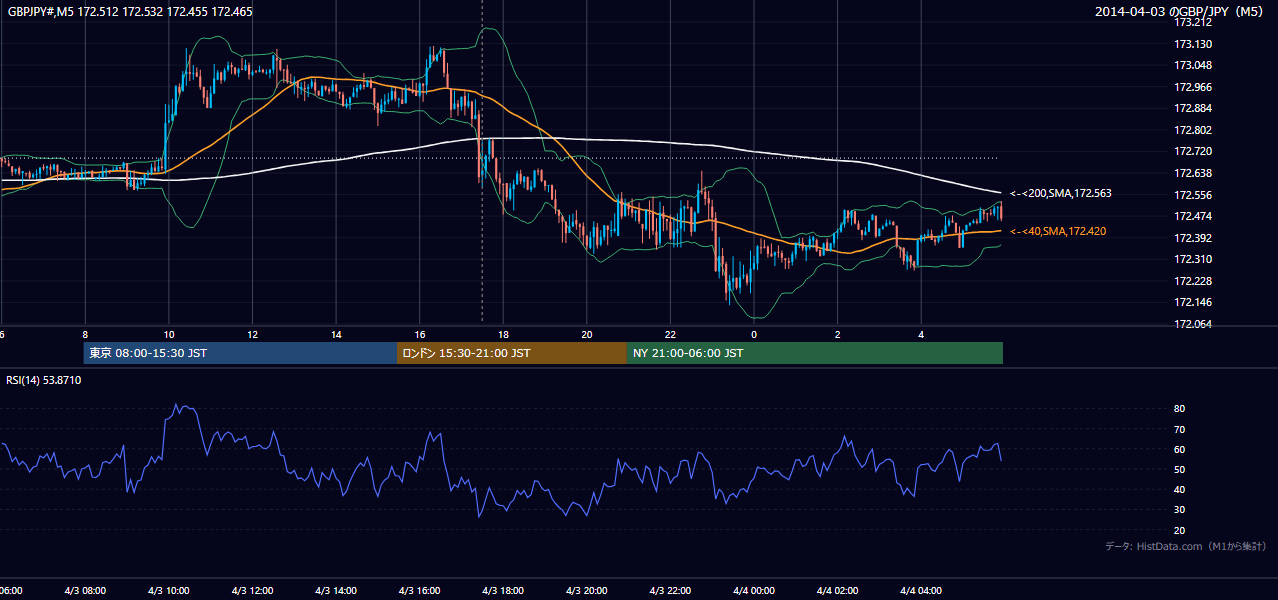Viewport: 1278px width, 600px height.
Task: Click RSI level 50 on the axis
Action: point(1180,469)
